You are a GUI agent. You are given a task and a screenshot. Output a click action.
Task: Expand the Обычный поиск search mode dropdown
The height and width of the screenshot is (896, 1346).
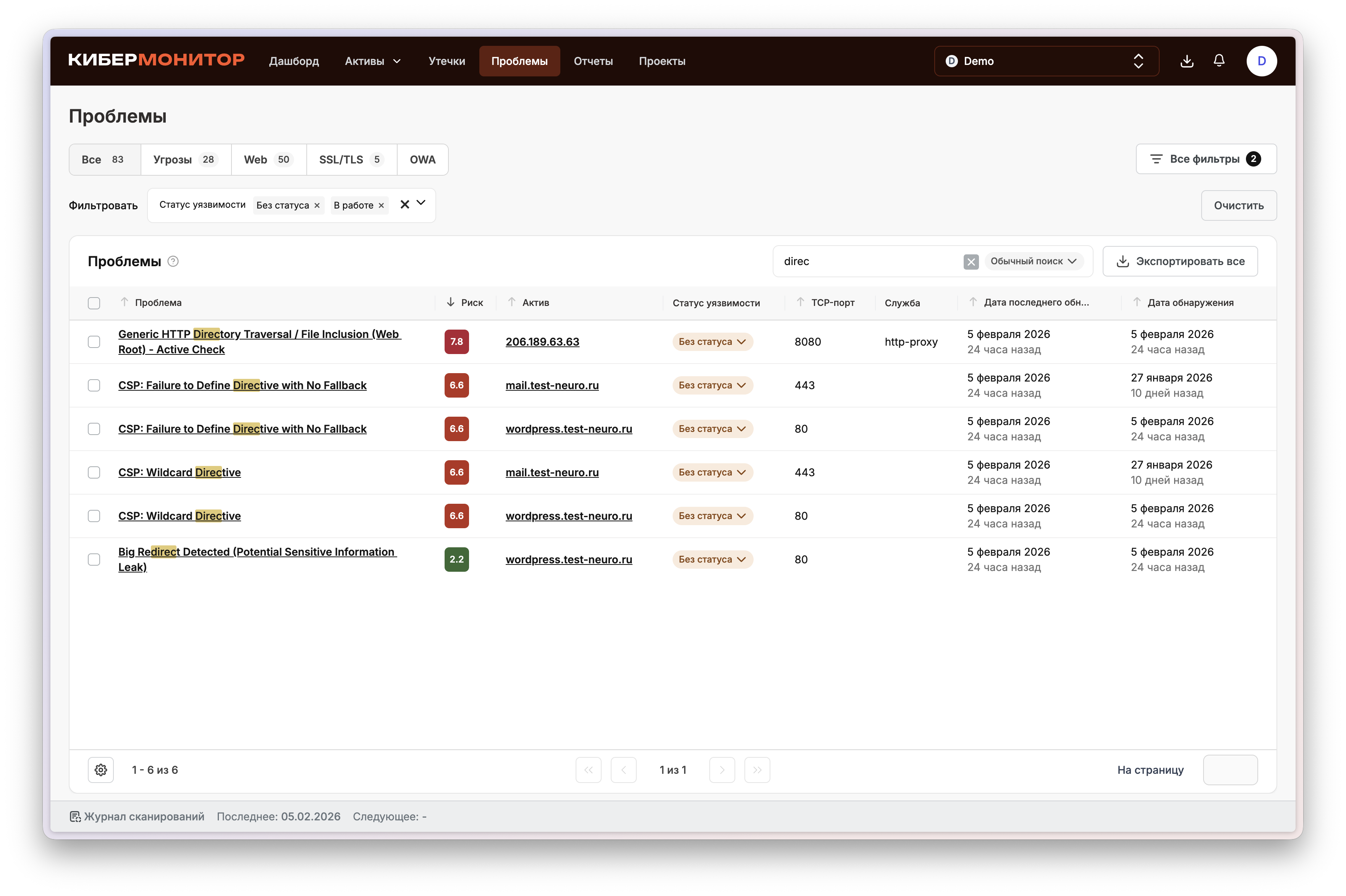[x=1033, y=261]
